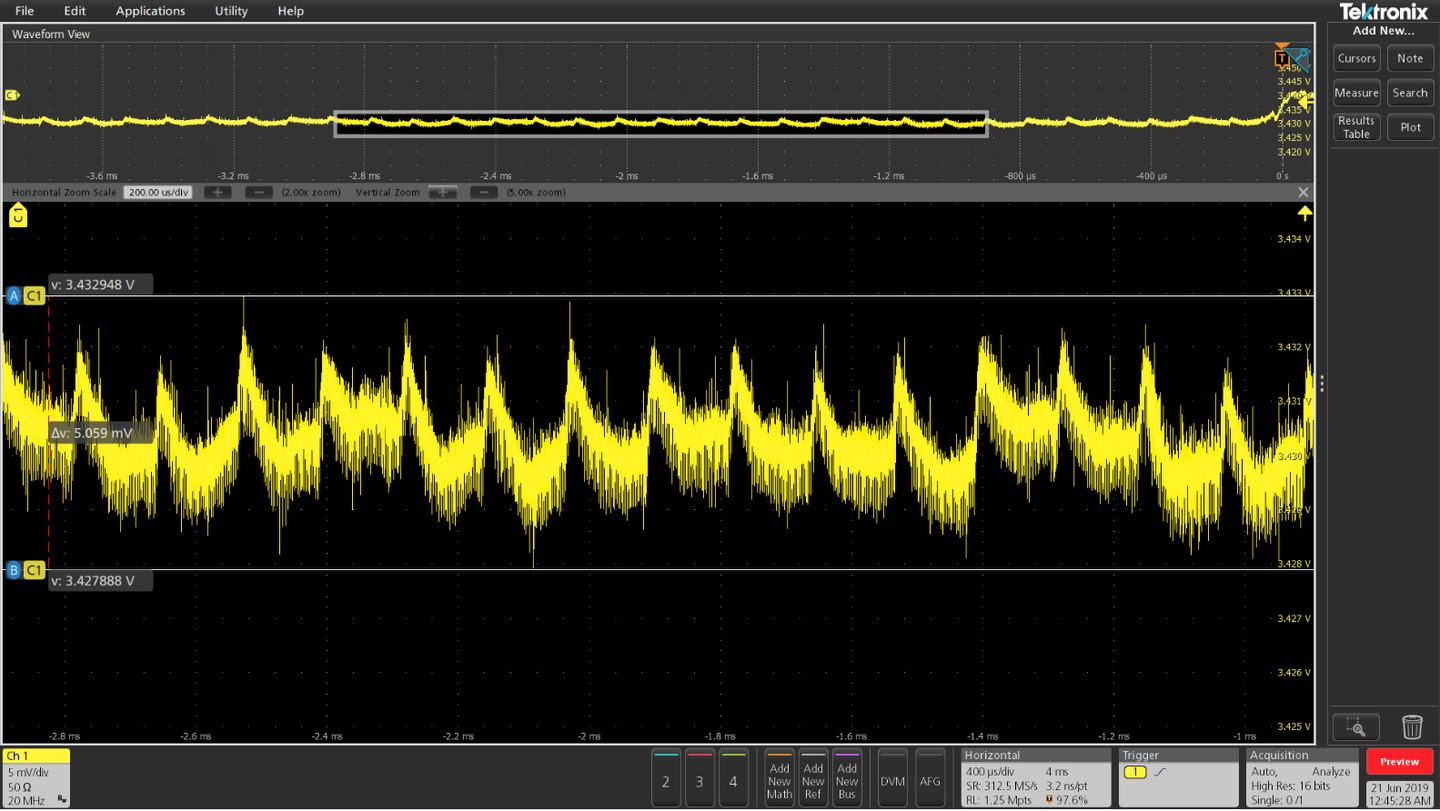The width and height of the screenshot is (1440, 811).
Task: Turn on channel 3
Action: tap(700, 777)
